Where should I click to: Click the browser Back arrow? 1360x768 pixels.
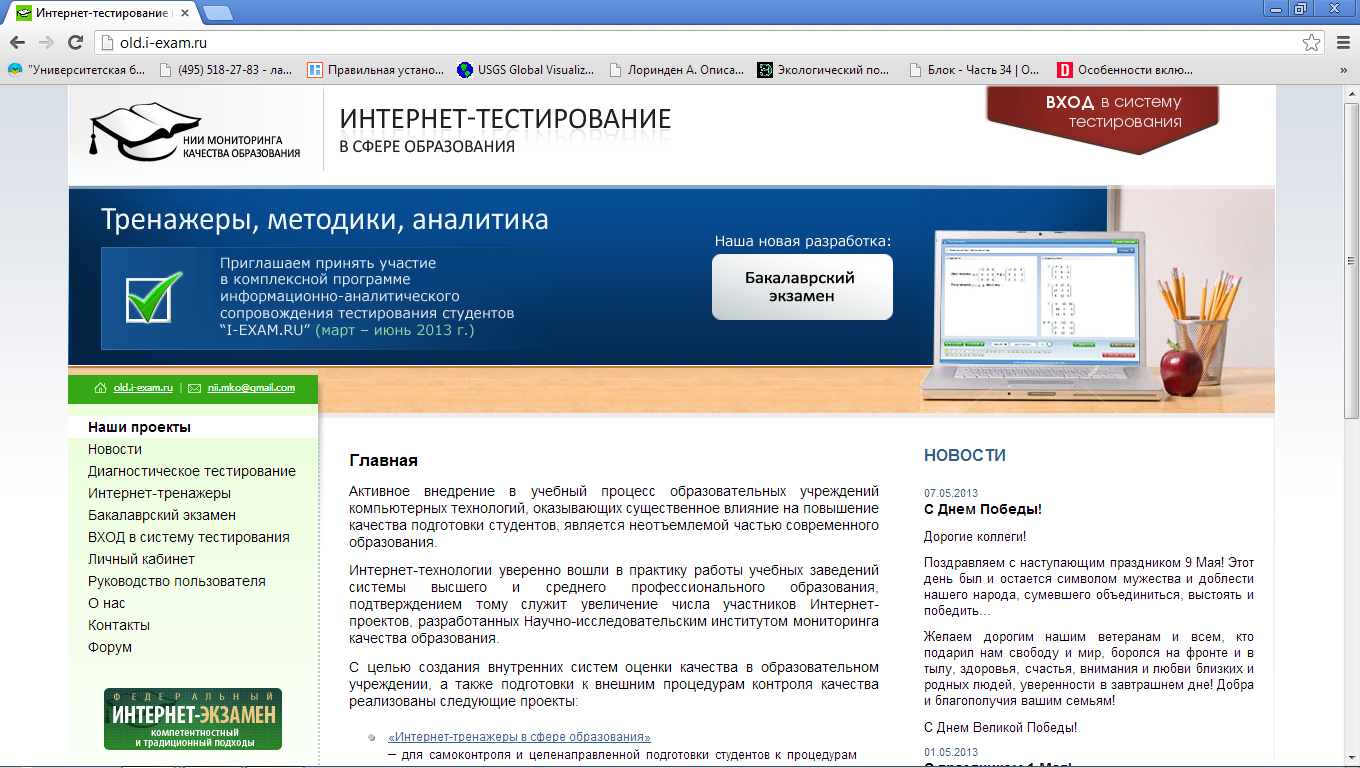point(17,42)
